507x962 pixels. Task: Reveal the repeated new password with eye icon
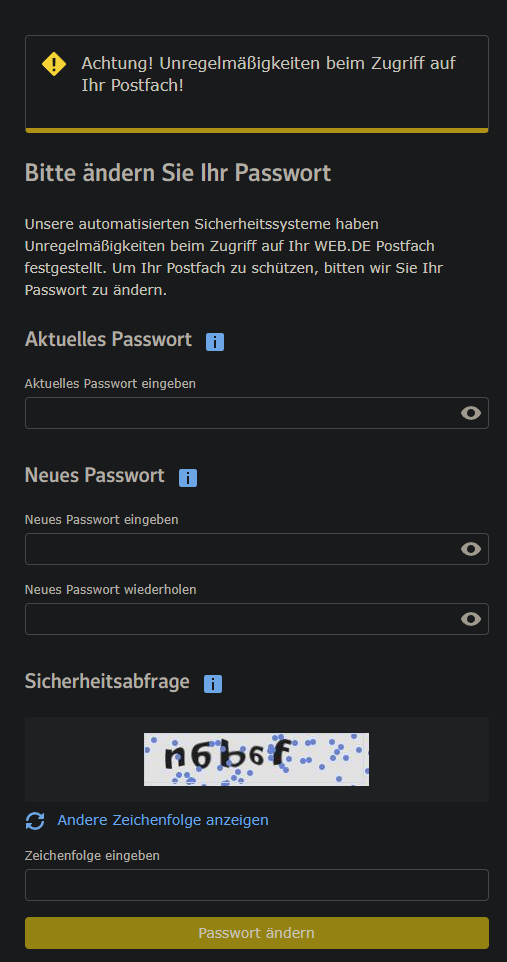click(471, 619)
